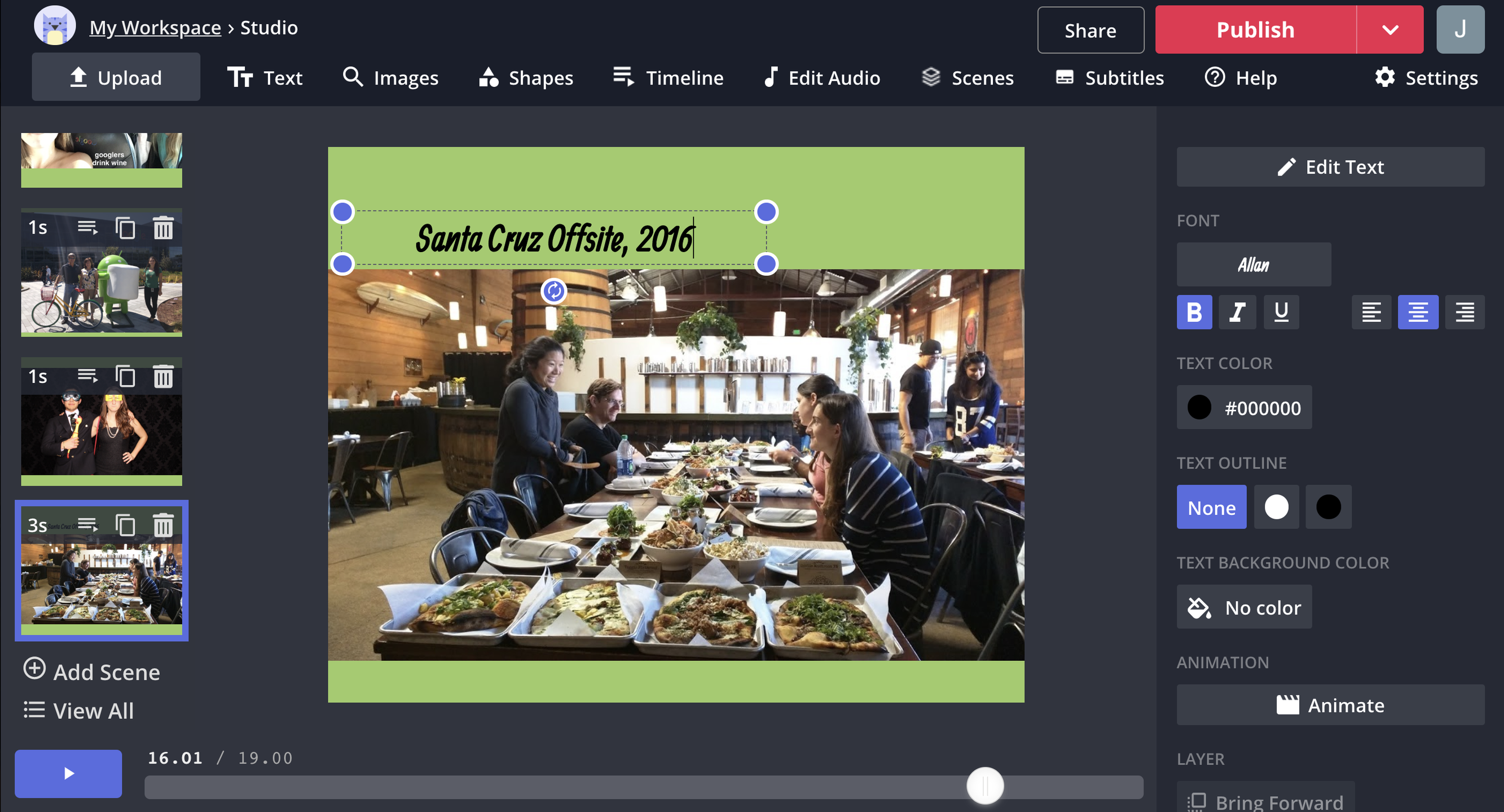This screenshot has height=812, width=1504.
Task: Enable italic formatting
Action: click(1237, 312)
